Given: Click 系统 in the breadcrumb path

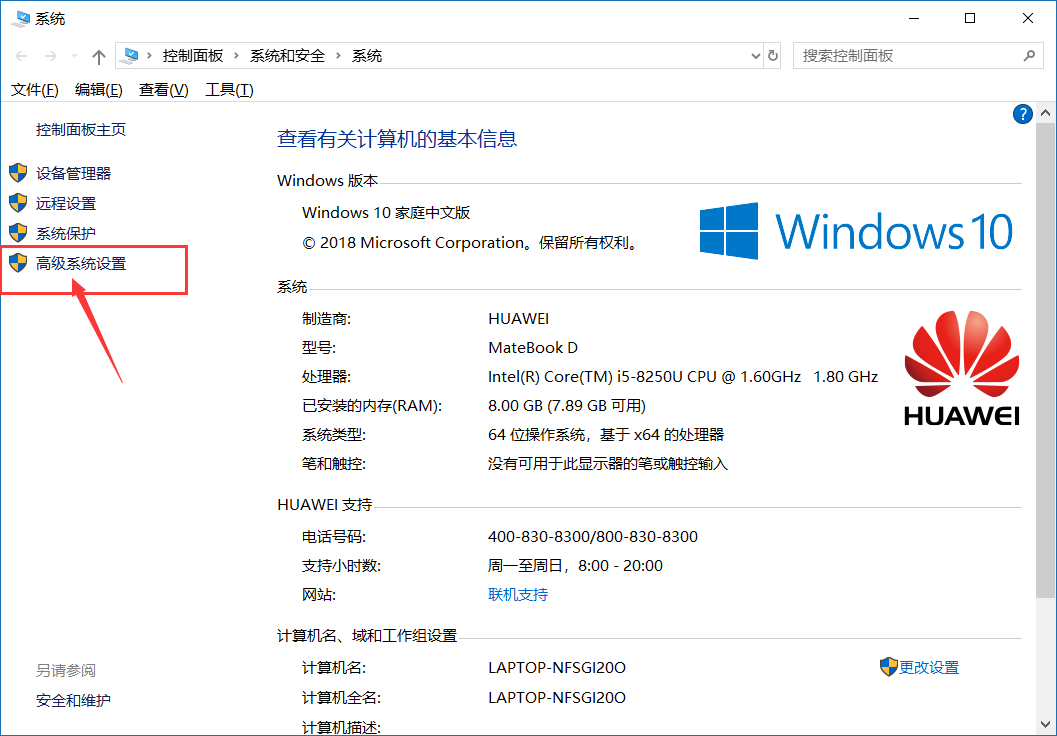Looking at the screenshot, I should (367, 56).
